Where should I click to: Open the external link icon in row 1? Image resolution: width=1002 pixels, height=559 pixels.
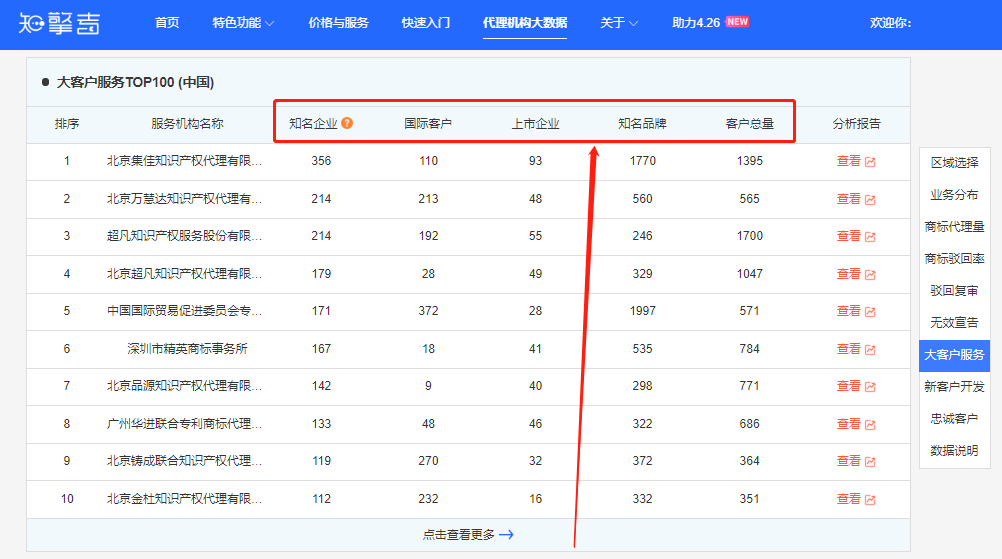[870, 162]
